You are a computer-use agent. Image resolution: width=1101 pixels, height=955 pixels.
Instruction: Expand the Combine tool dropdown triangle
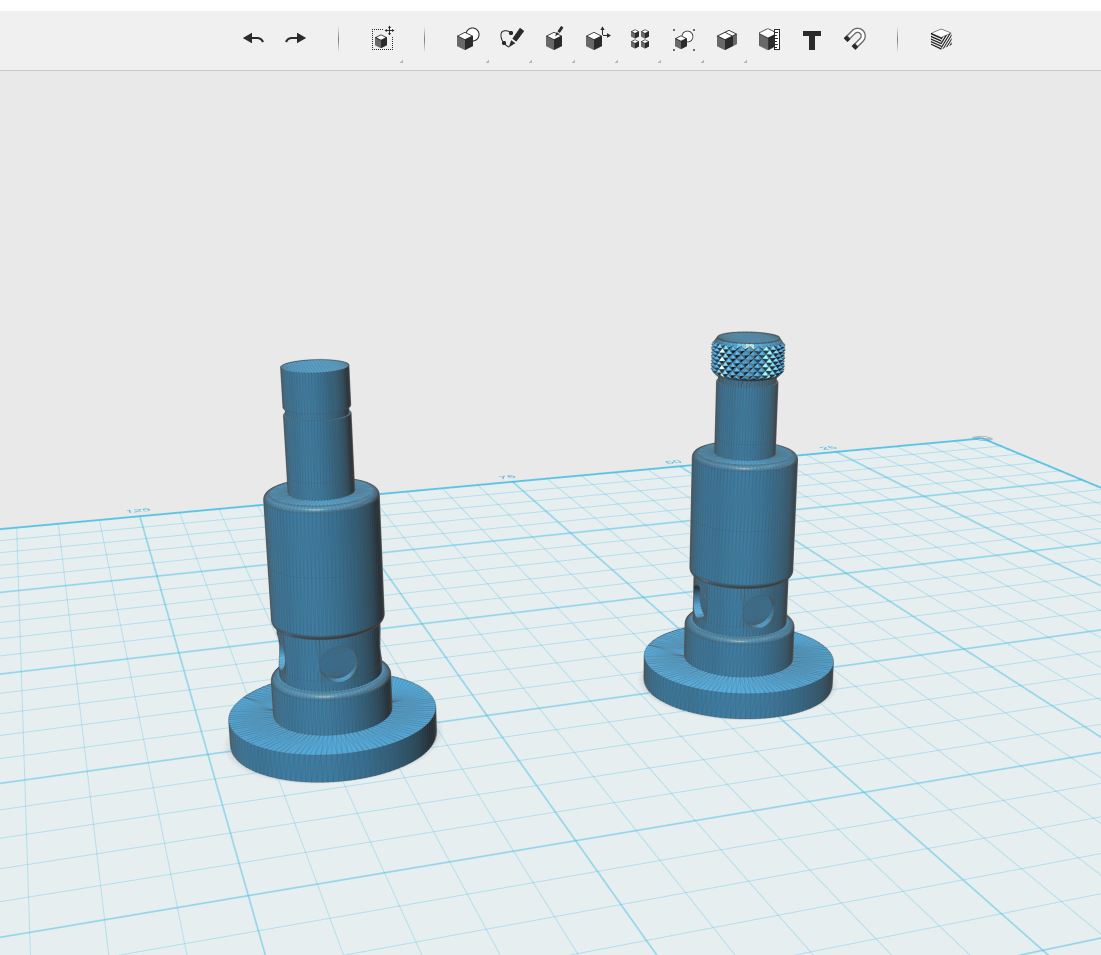(x=745, y=62)
